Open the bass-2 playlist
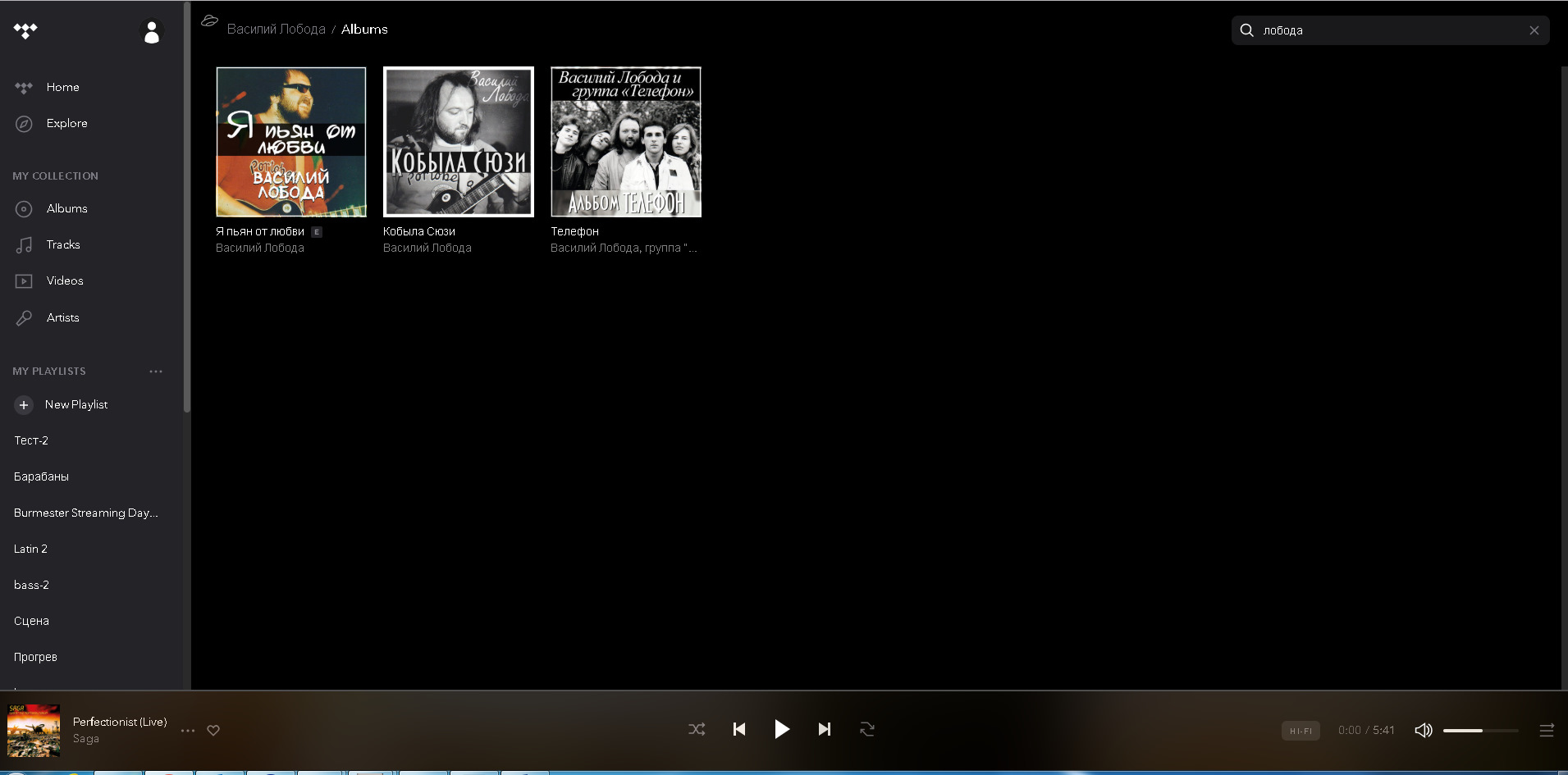 tap(31, 585)
